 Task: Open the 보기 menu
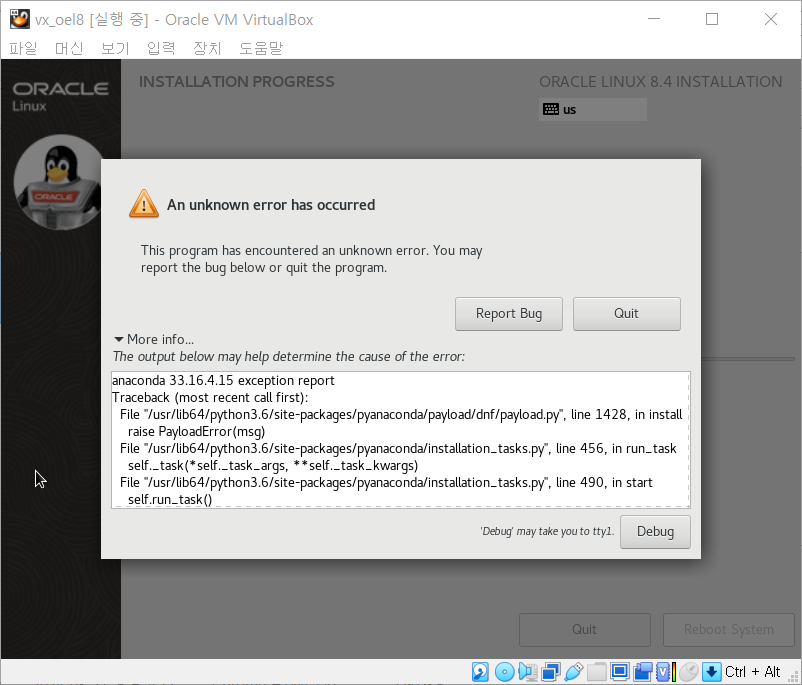(115, 48)
